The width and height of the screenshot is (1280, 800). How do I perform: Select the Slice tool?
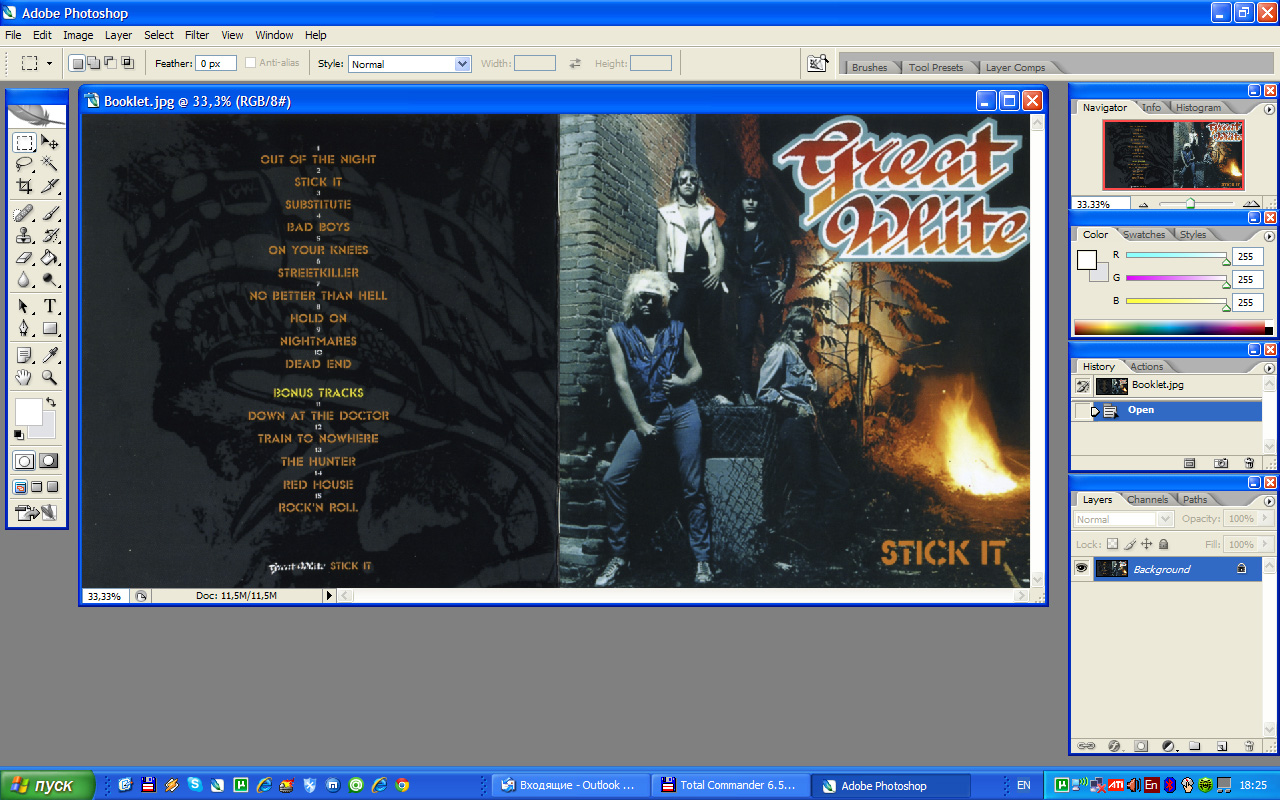tap(49, 186)
